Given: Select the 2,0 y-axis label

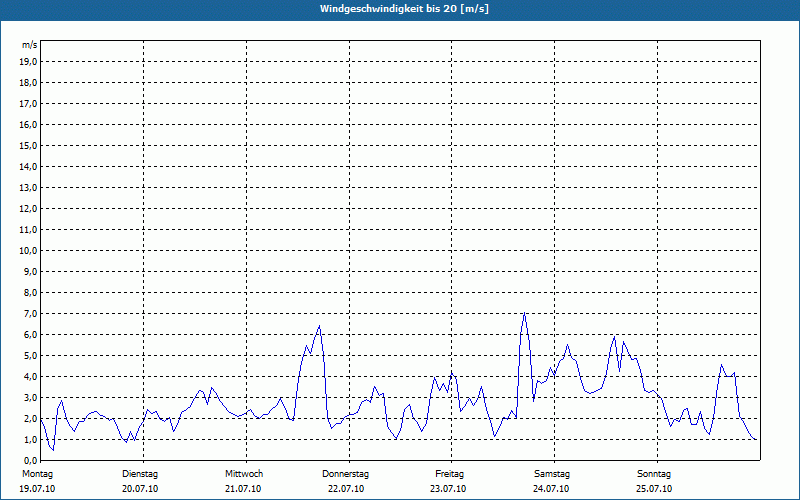Looking at the screenshot, I should [30, 418].
